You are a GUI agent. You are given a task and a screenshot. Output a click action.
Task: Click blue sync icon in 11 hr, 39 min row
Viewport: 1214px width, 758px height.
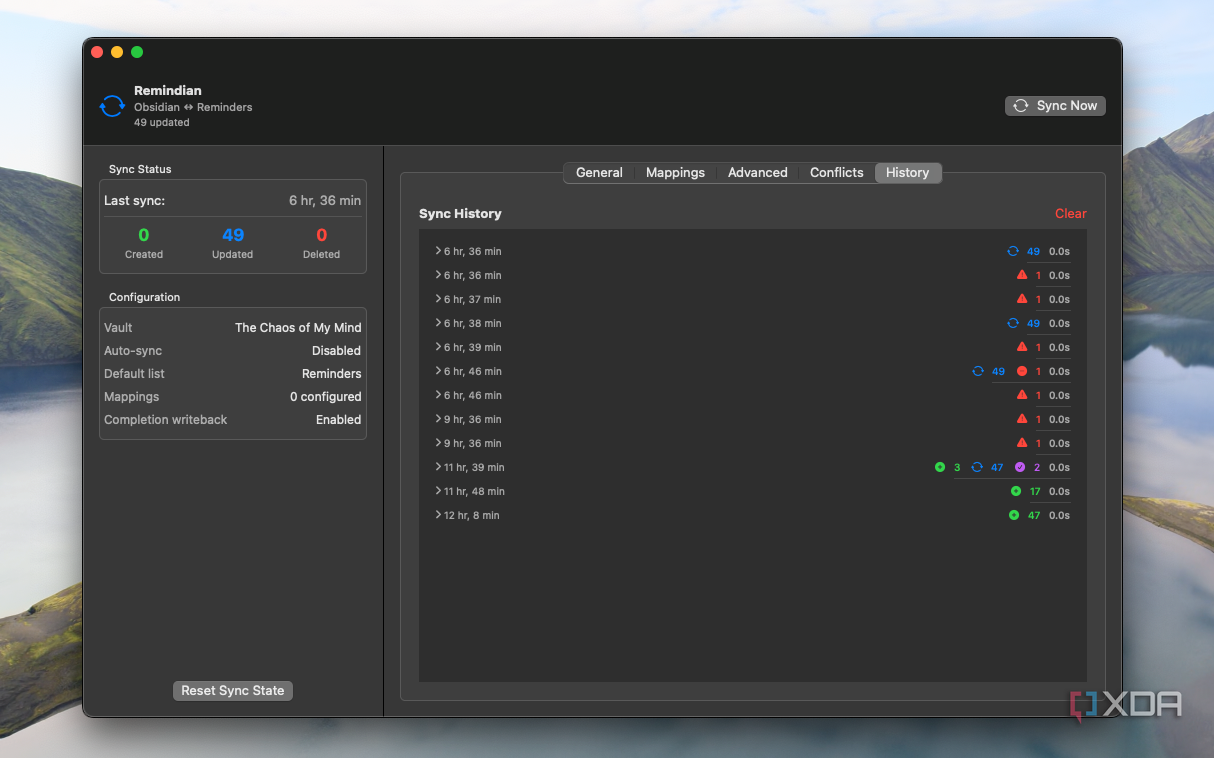point(977,467)
